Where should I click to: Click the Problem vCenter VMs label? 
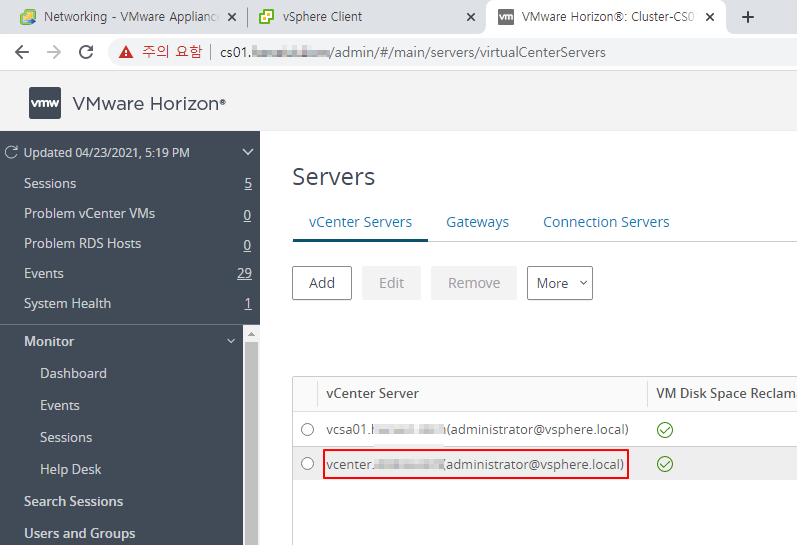(89, 214)
